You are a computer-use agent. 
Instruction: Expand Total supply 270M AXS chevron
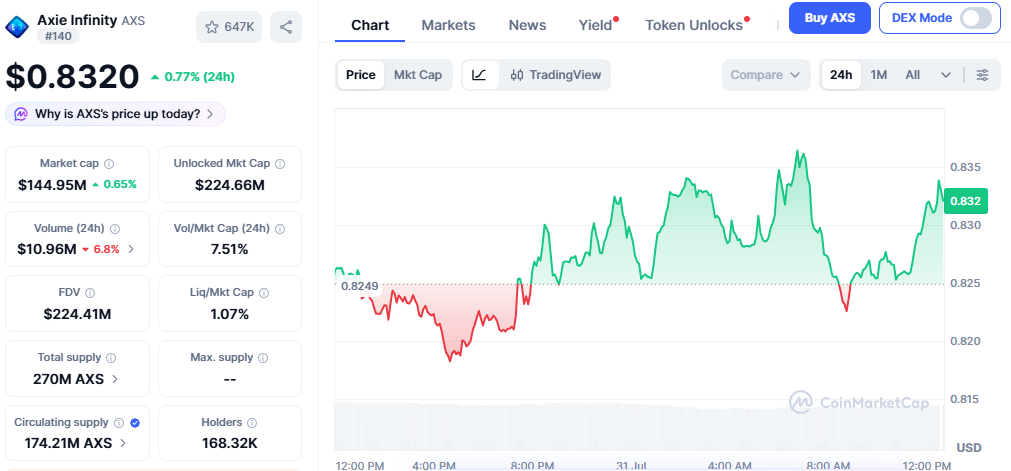(x=115, y=379)
